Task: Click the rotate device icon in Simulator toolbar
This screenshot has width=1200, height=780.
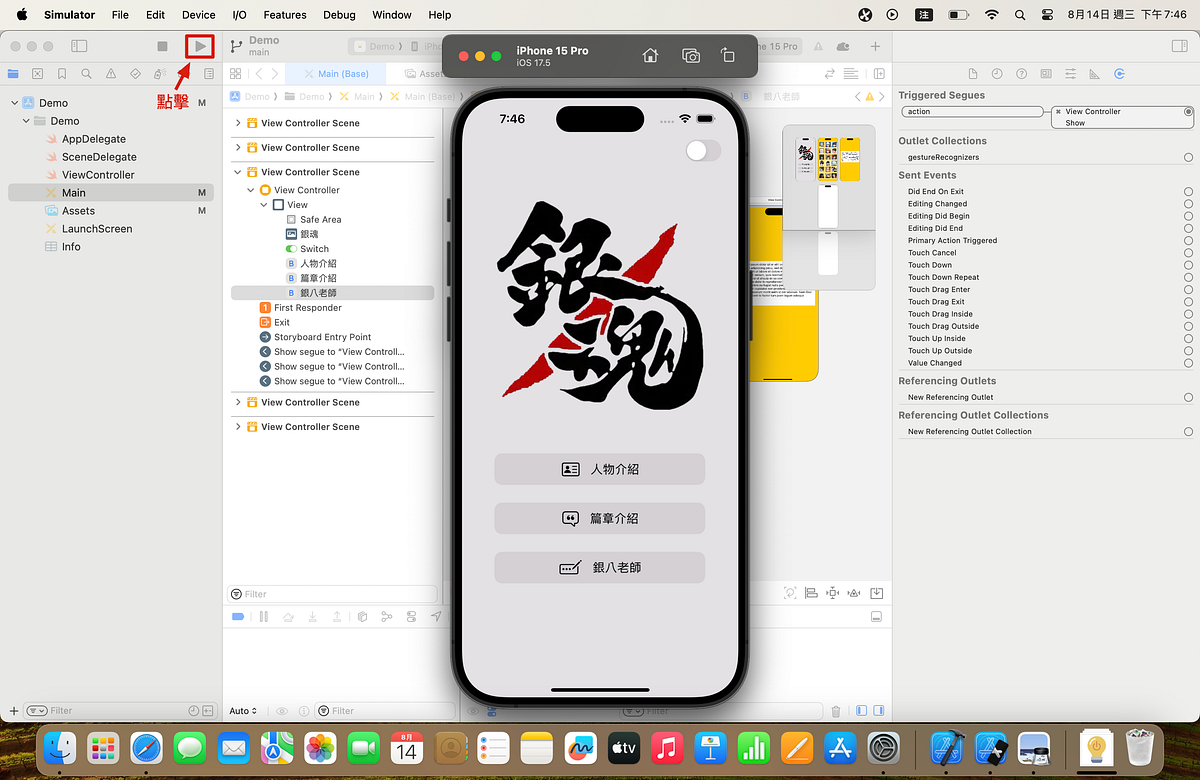Action: 729,56
